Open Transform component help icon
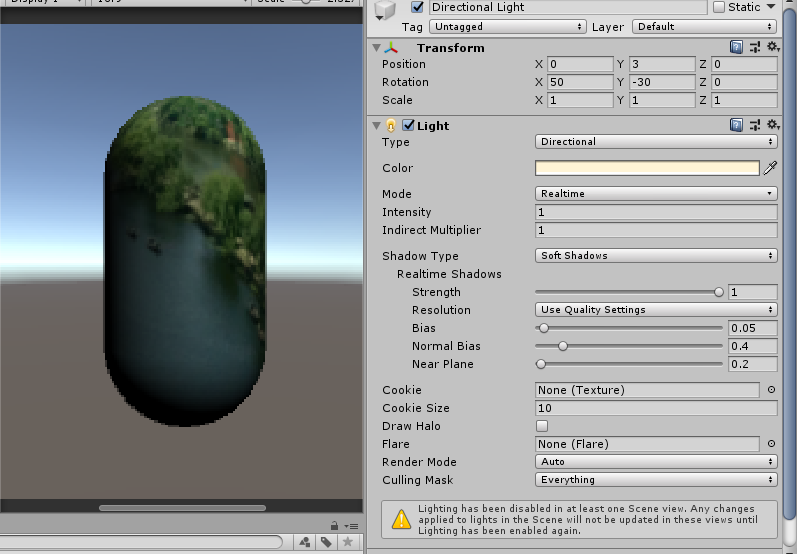The height and width of the screenshot is (554, 797). pyautogui.click(x=736, y=47)
